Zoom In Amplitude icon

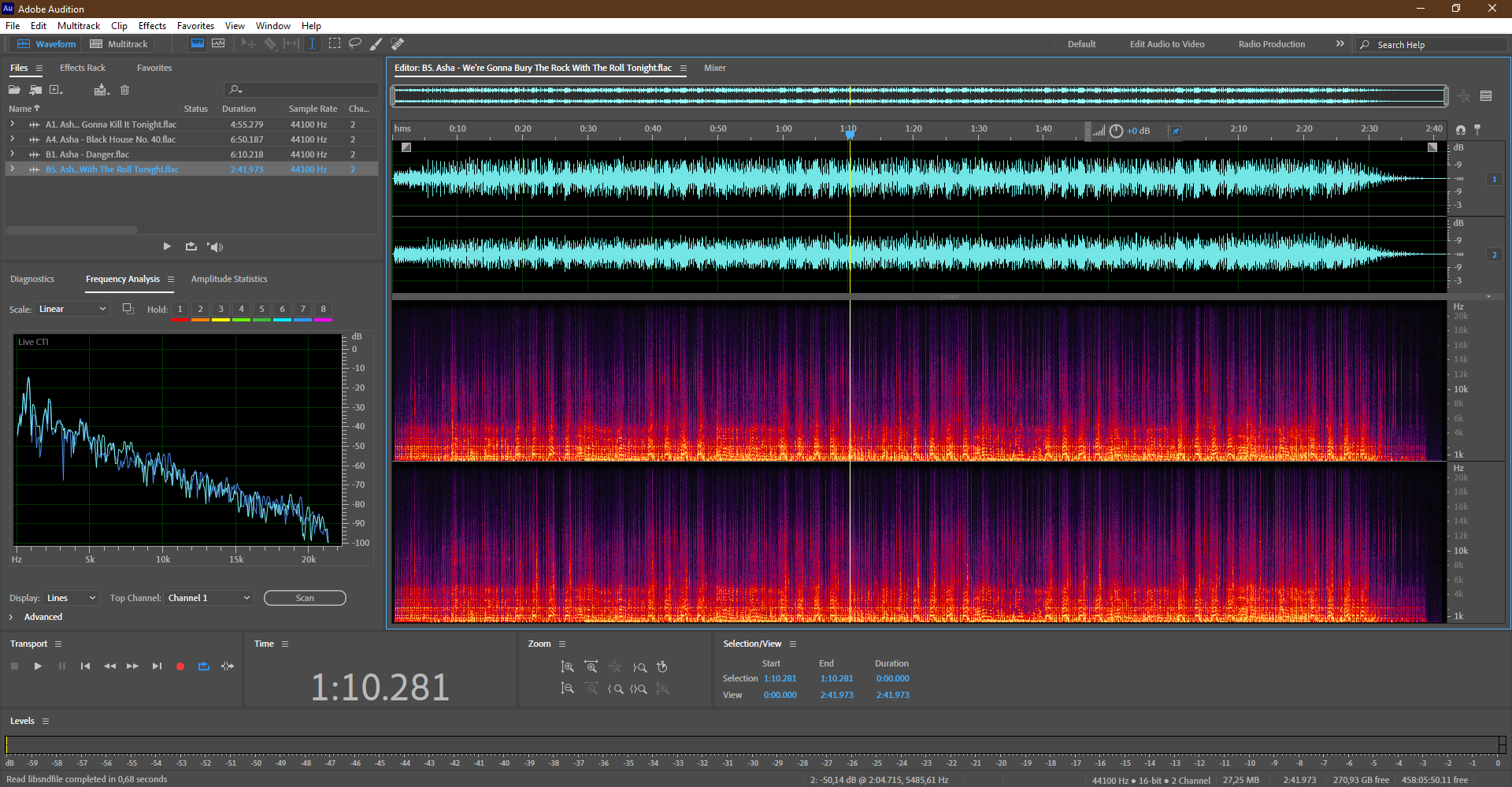pyautogui.click(x=567, y=667)
